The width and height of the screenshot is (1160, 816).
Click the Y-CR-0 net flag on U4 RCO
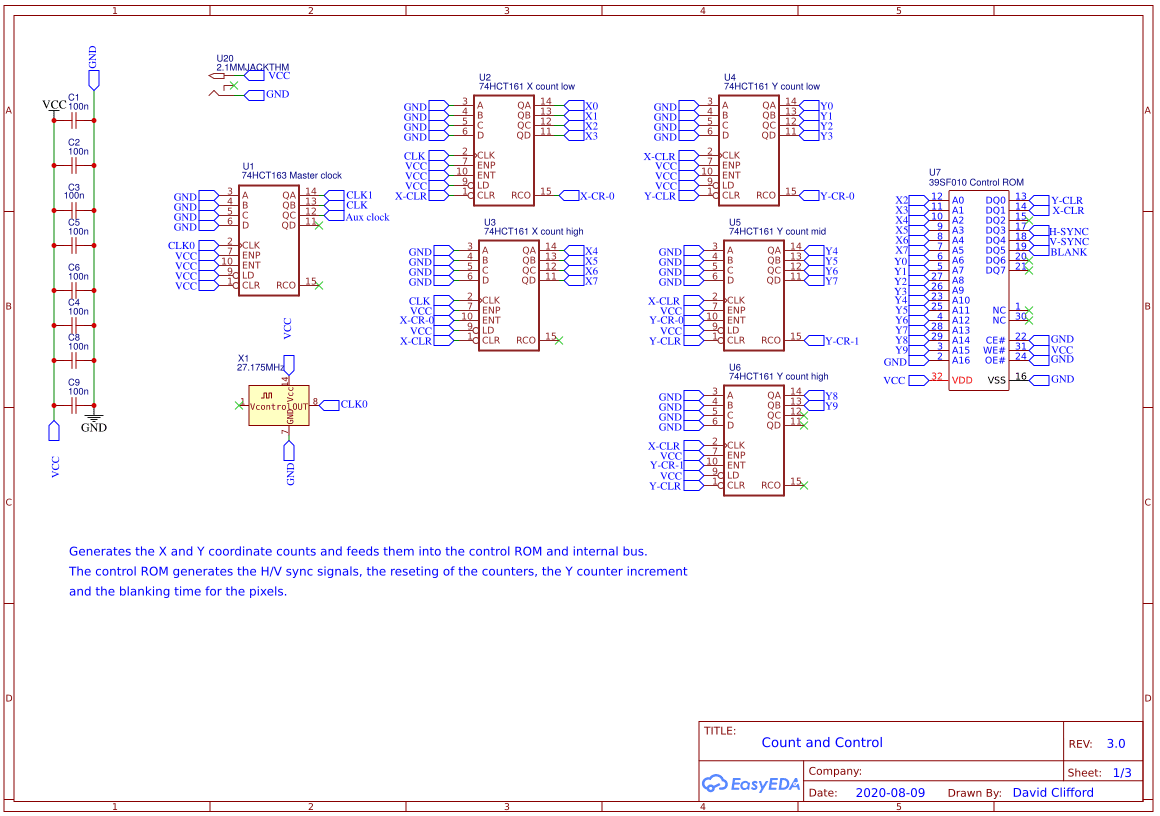pyautogui.click(x=828, y=196)
